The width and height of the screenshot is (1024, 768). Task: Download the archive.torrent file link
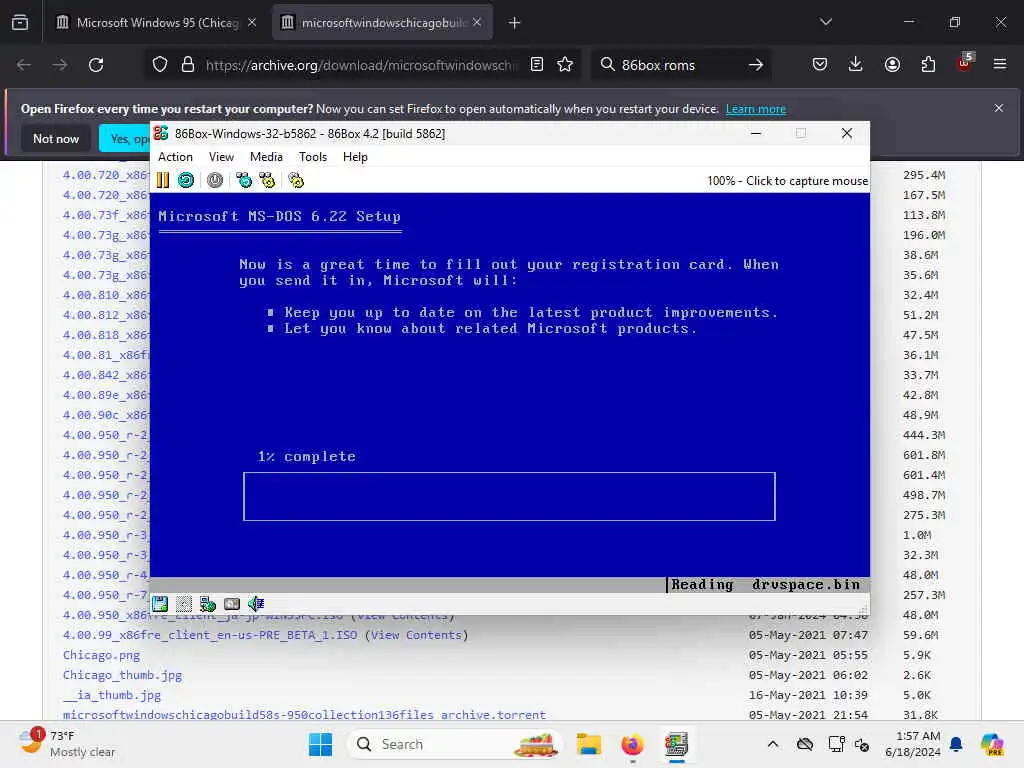[x=304, y=714]
